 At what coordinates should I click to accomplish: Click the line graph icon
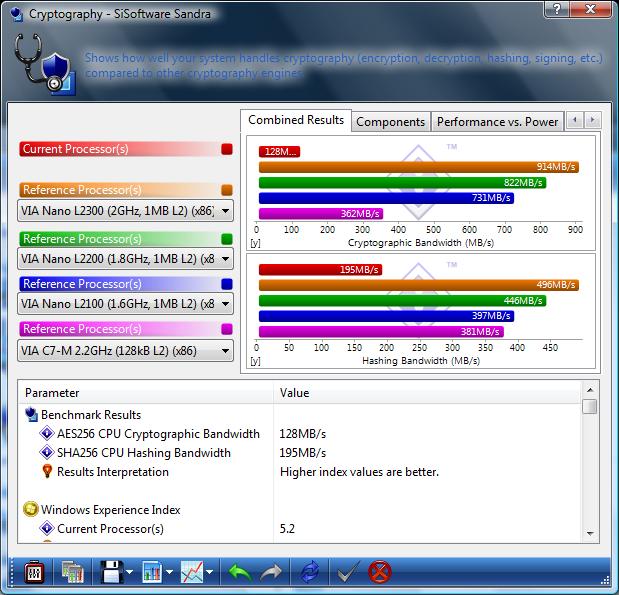tap(192, 572)
